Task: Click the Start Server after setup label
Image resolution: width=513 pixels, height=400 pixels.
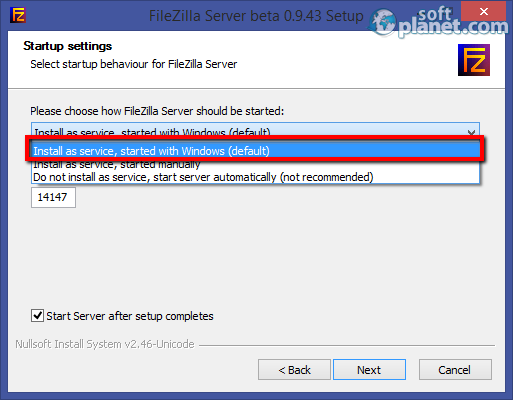Action: point(130,316)
